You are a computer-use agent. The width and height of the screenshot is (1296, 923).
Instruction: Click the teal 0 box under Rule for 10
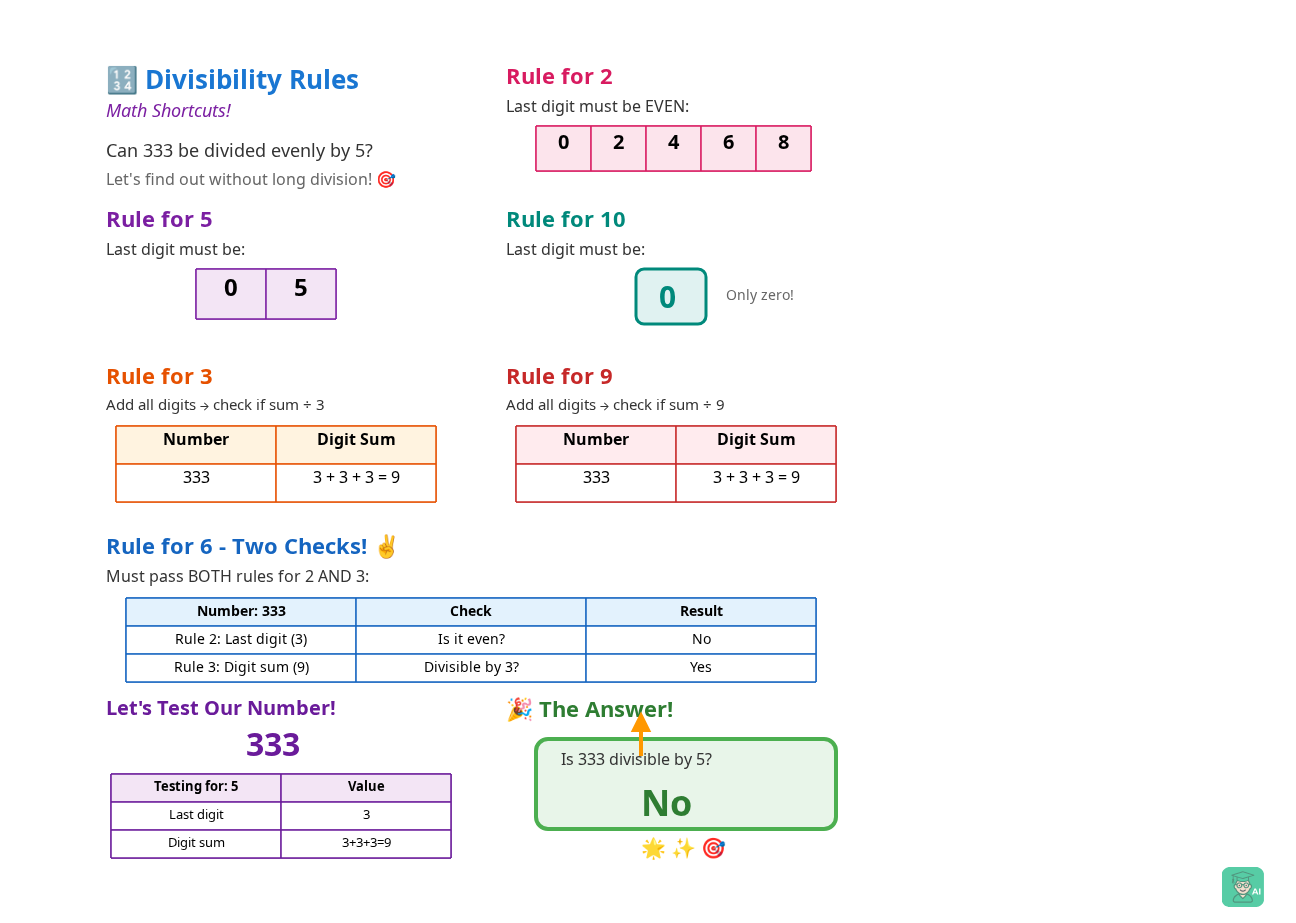(671, 296)
